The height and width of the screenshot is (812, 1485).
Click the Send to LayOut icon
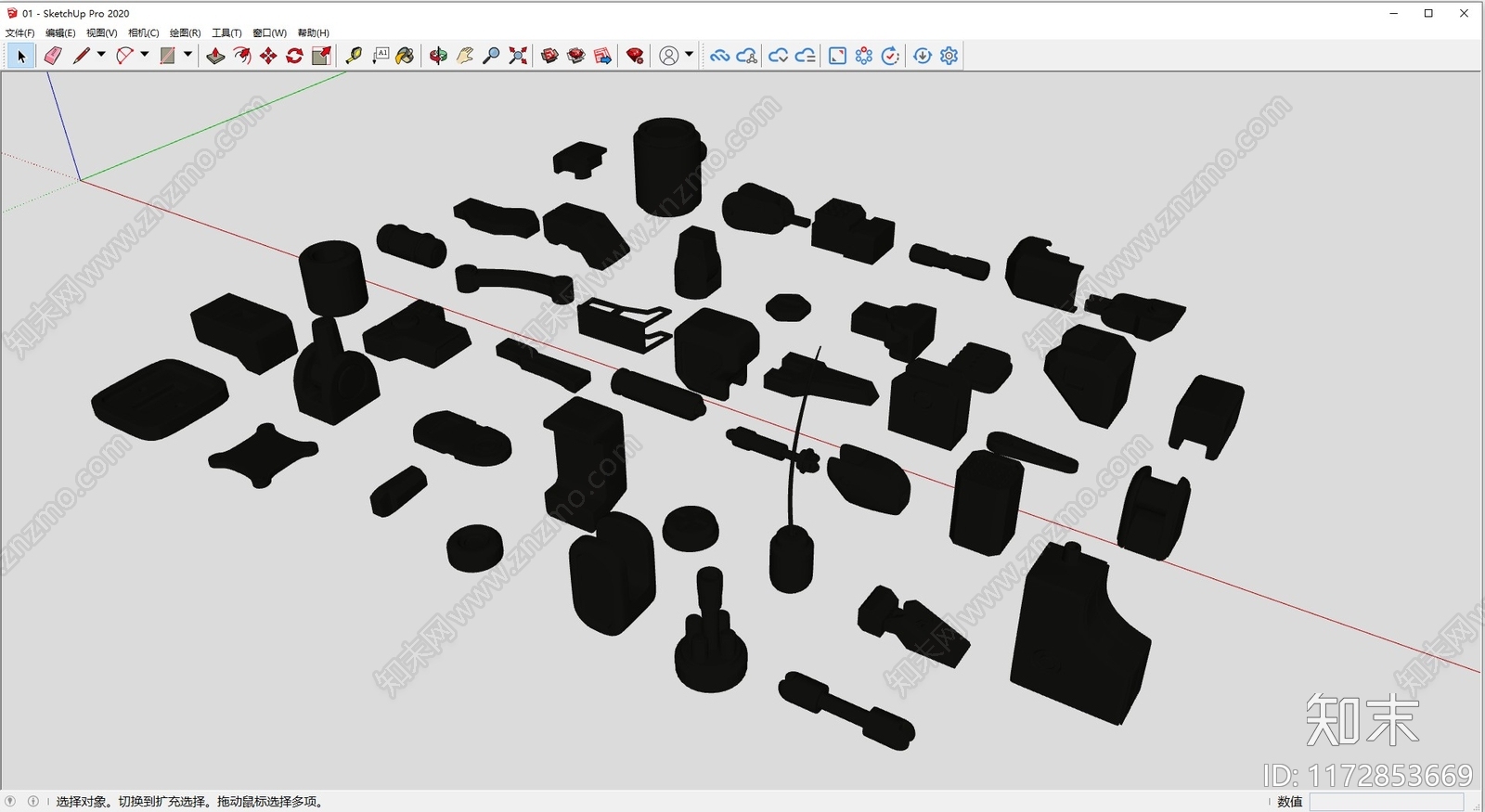602,56
